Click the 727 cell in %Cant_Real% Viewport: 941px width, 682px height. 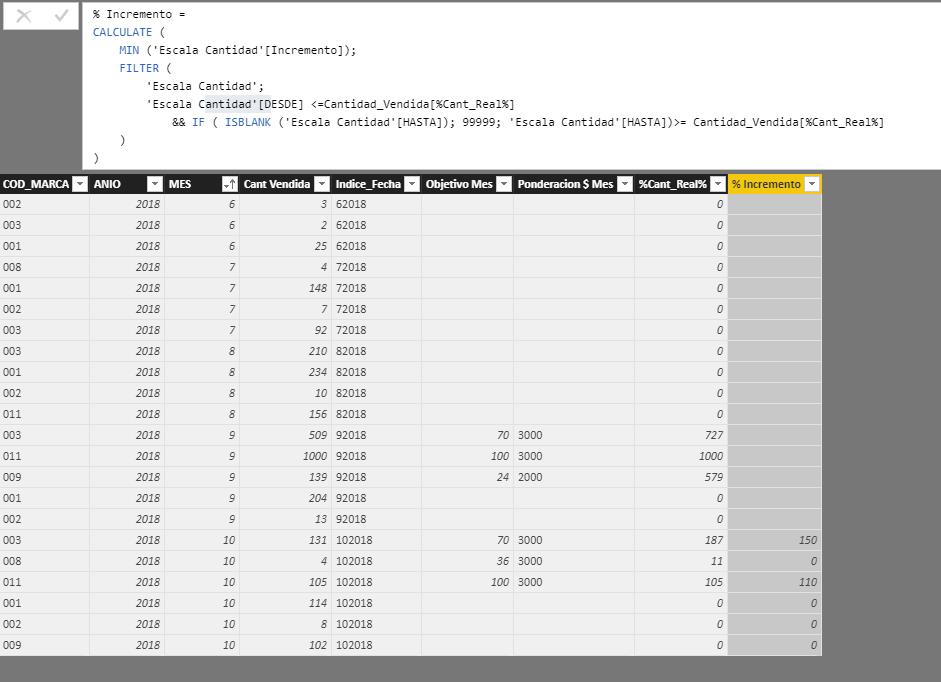(681, 435)
